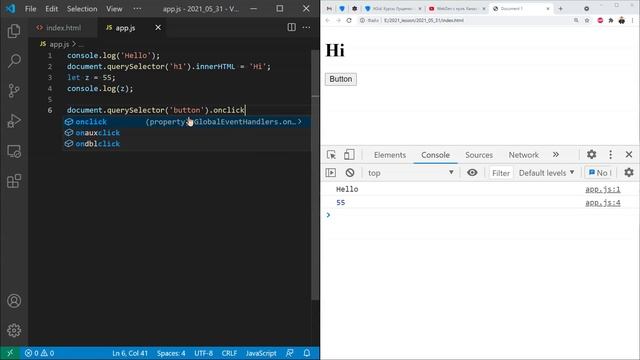This screenshot has height=360, width=640.
Task: Open the Accounts menu in VS Code
Action: point(14,301)
